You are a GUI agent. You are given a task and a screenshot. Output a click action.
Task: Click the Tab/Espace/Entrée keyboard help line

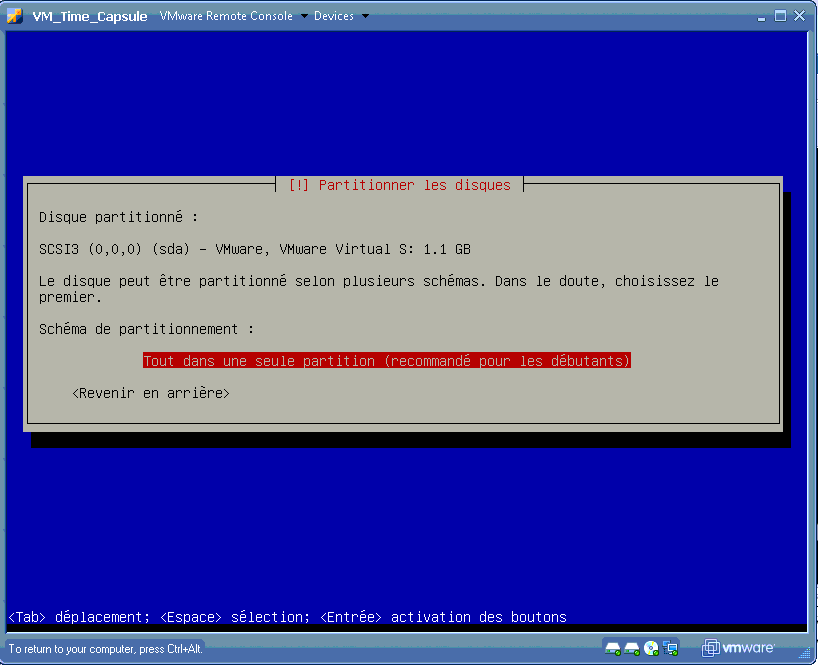tap(287, 617)
